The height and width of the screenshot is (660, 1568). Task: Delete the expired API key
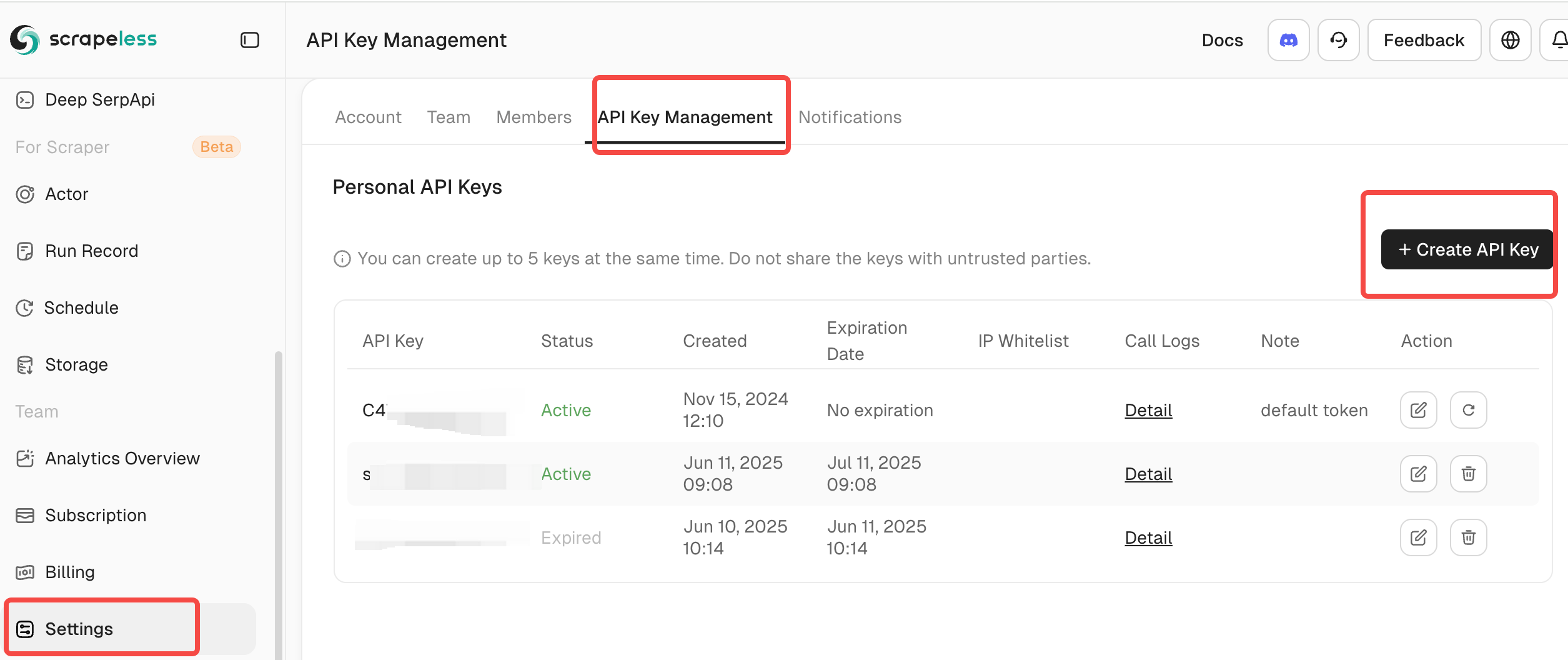point(1468,537)
